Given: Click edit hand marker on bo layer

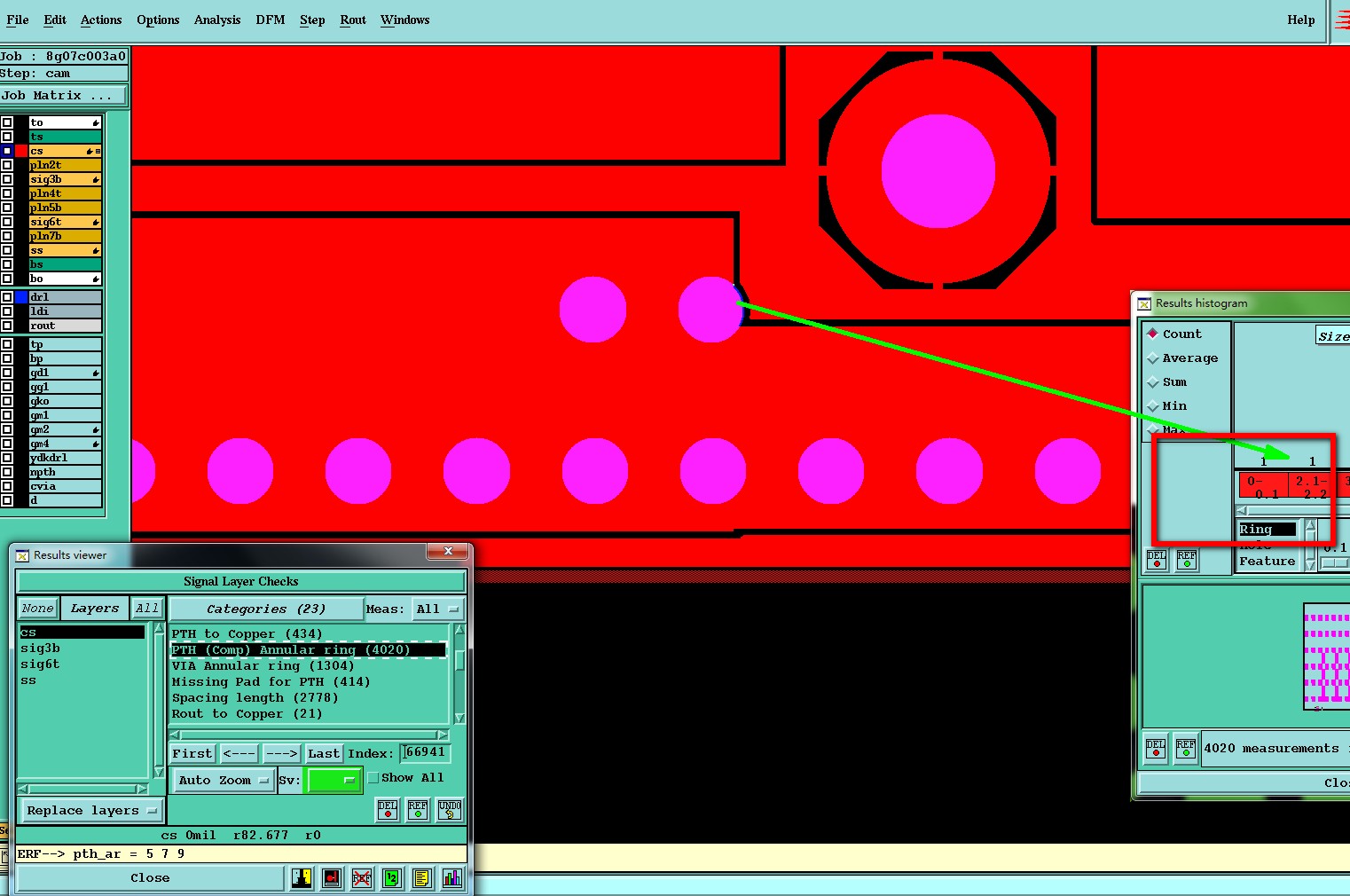Looking at the screenshot, I should [96, 279].
